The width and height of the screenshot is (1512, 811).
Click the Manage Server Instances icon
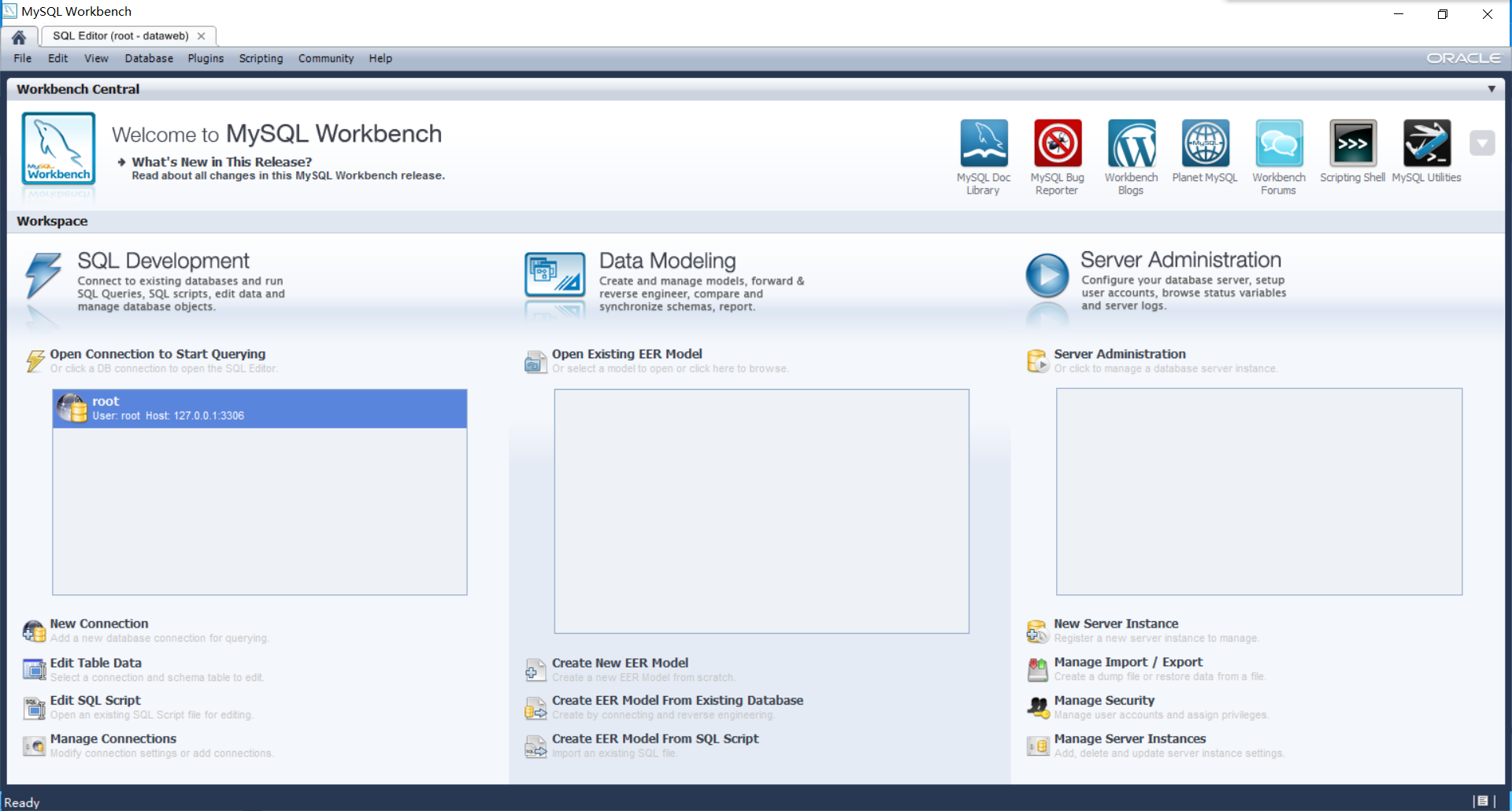click(x=1038, y=746)
